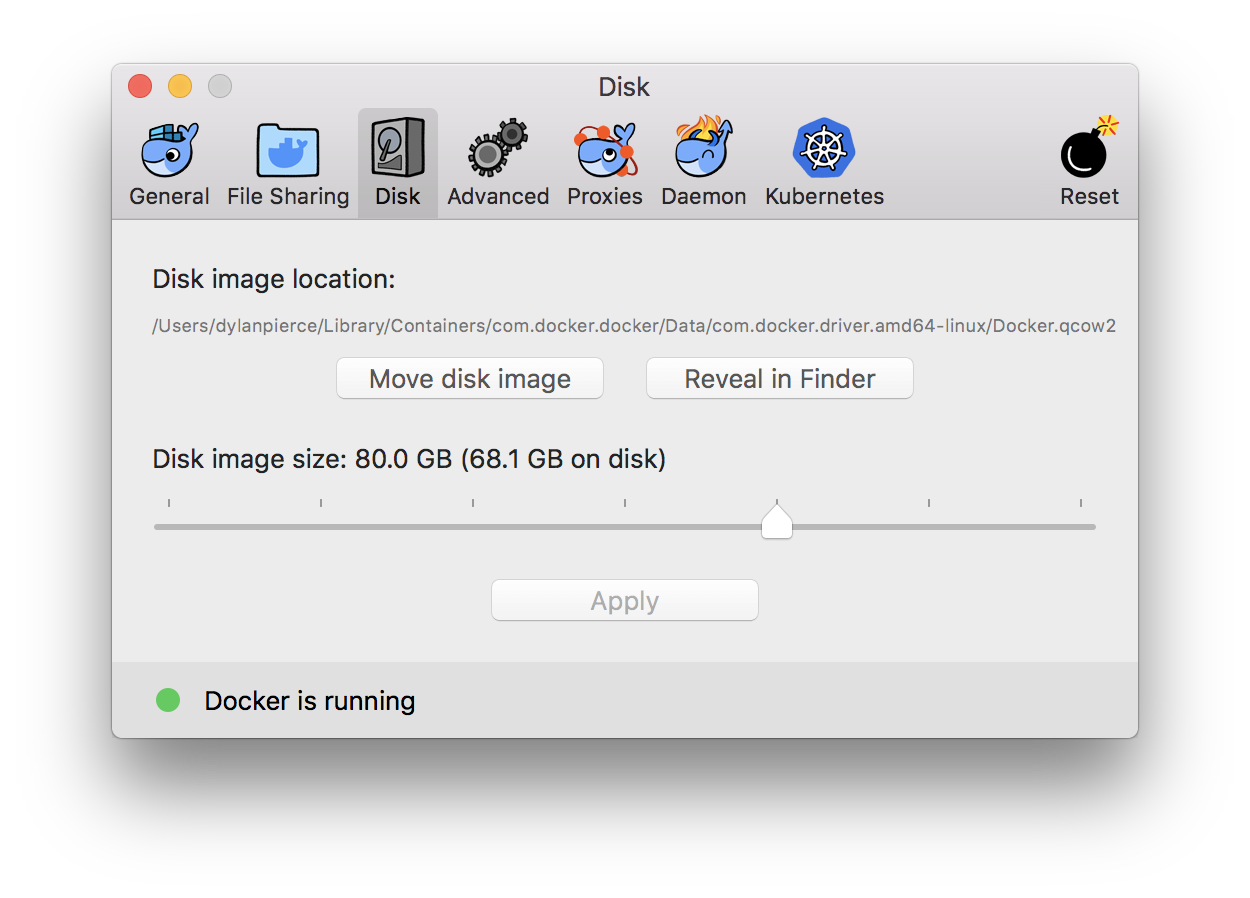Close the Disk preferences window
This screenshot has height=898, width=1250.
140,86
